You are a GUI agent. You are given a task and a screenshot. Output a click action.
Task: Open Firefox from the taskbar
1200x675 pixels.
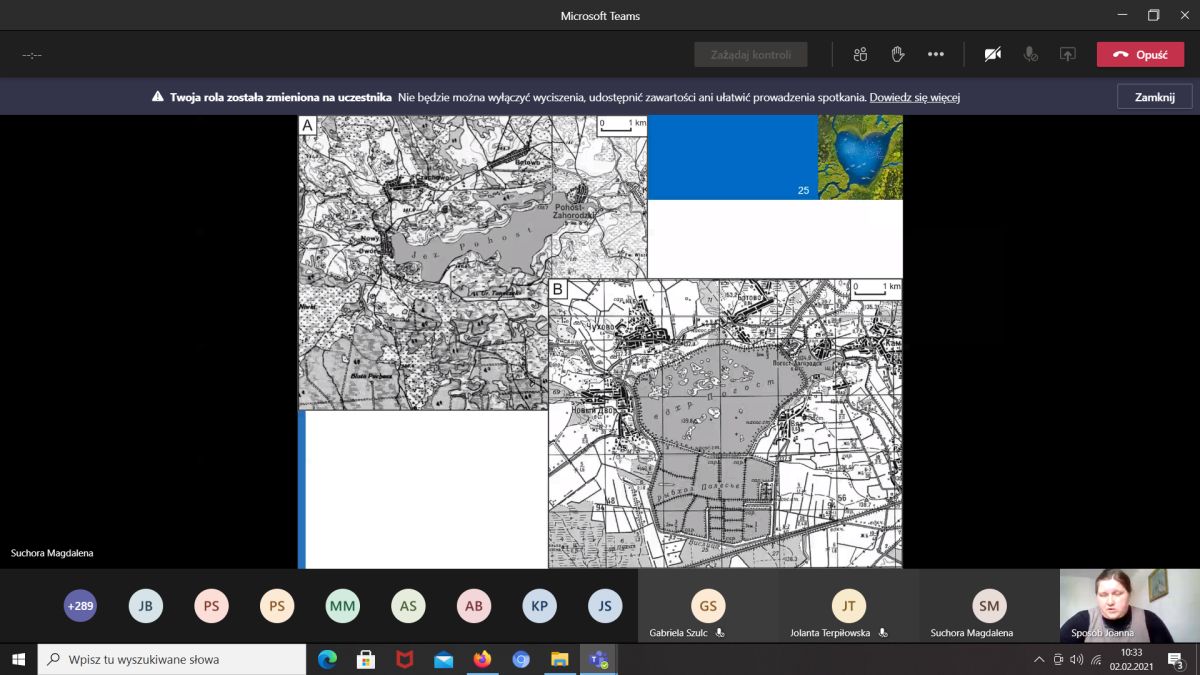tap(483, 659)
